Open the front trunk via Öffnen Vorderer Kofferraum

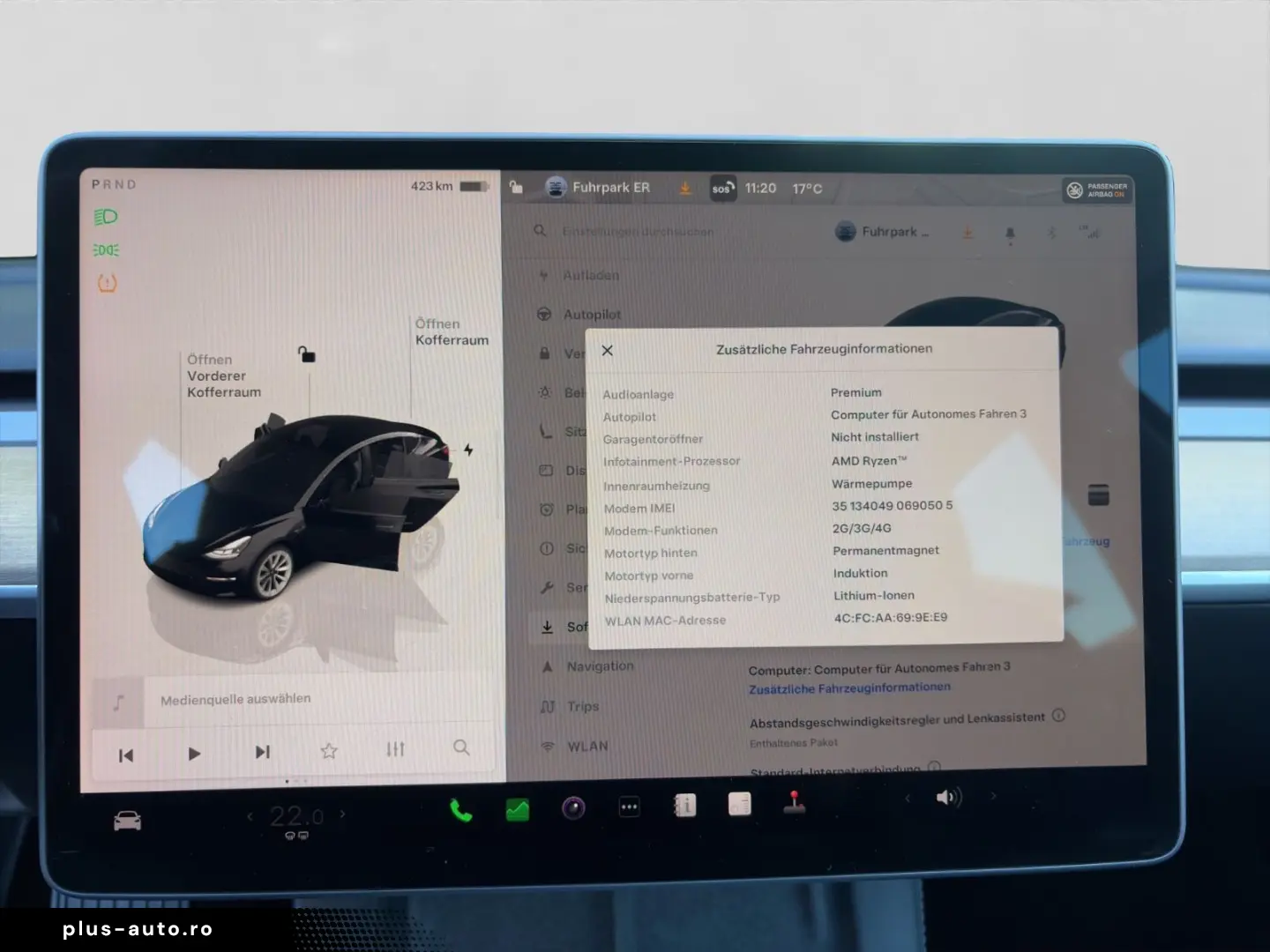click(x=224, y=376)
